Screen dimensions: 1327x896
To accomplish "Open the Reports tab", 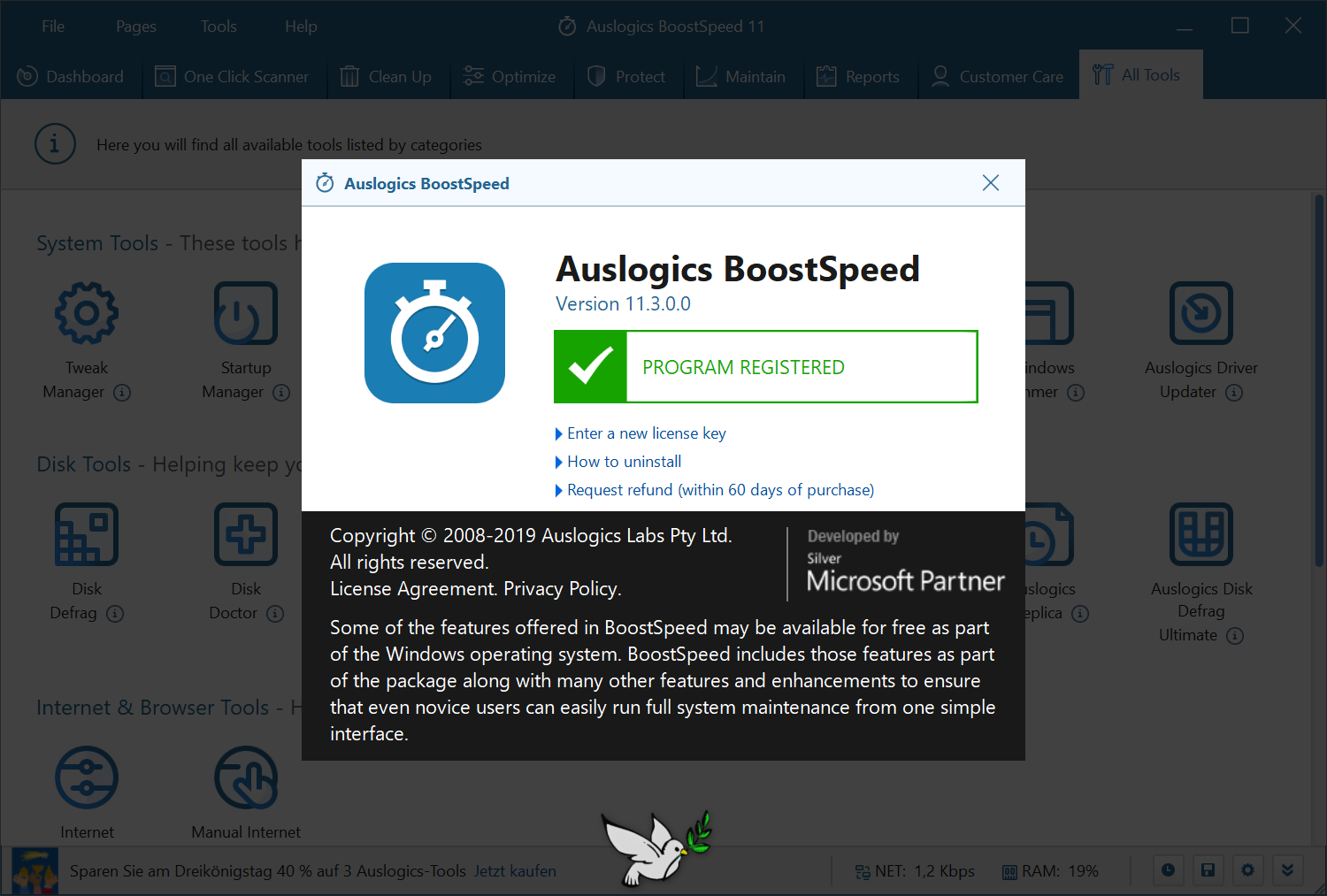I will pyautogui.click(x=858, y=76).
